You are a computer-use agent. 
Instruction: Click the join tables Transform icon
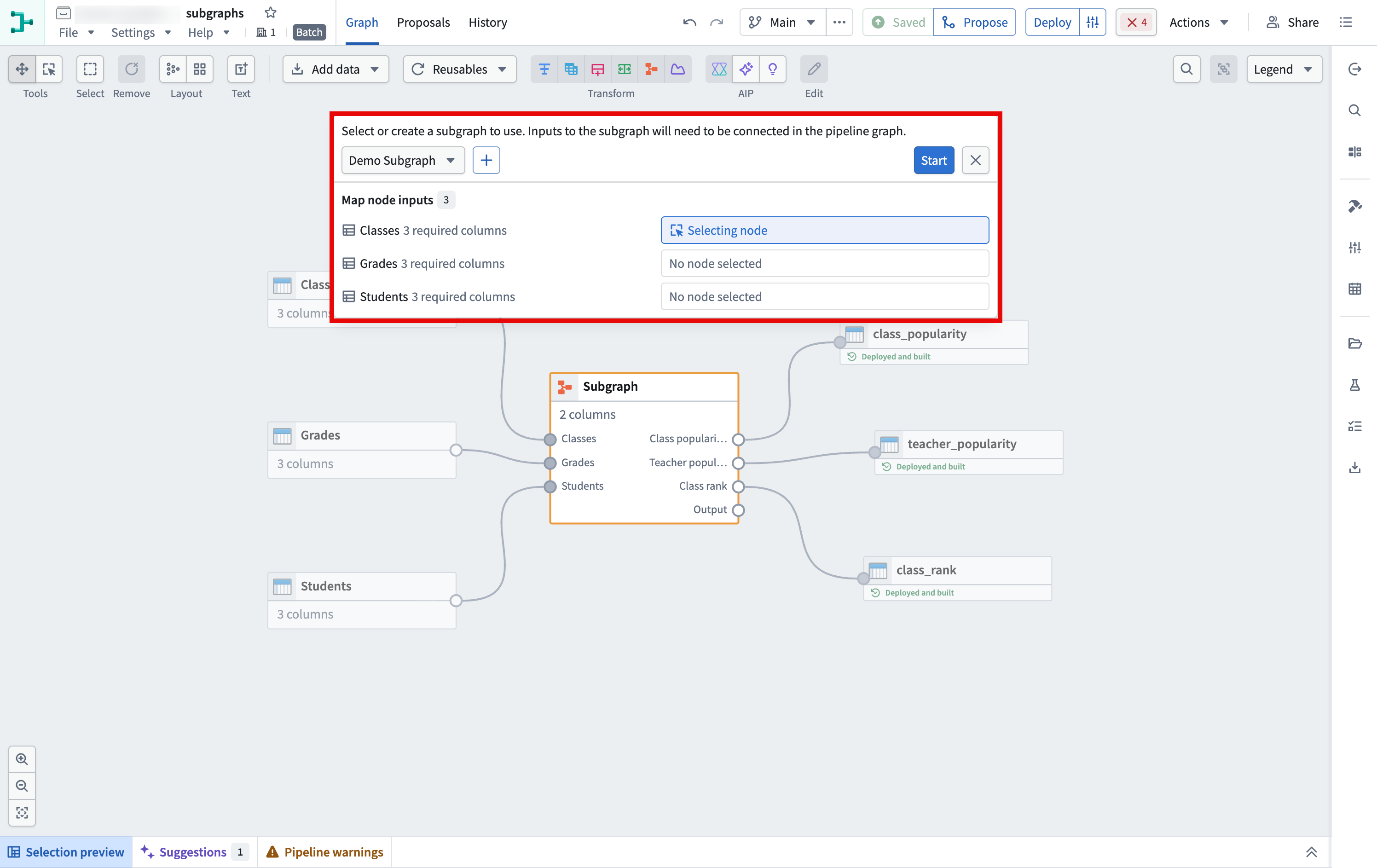(x=571, y=69)
